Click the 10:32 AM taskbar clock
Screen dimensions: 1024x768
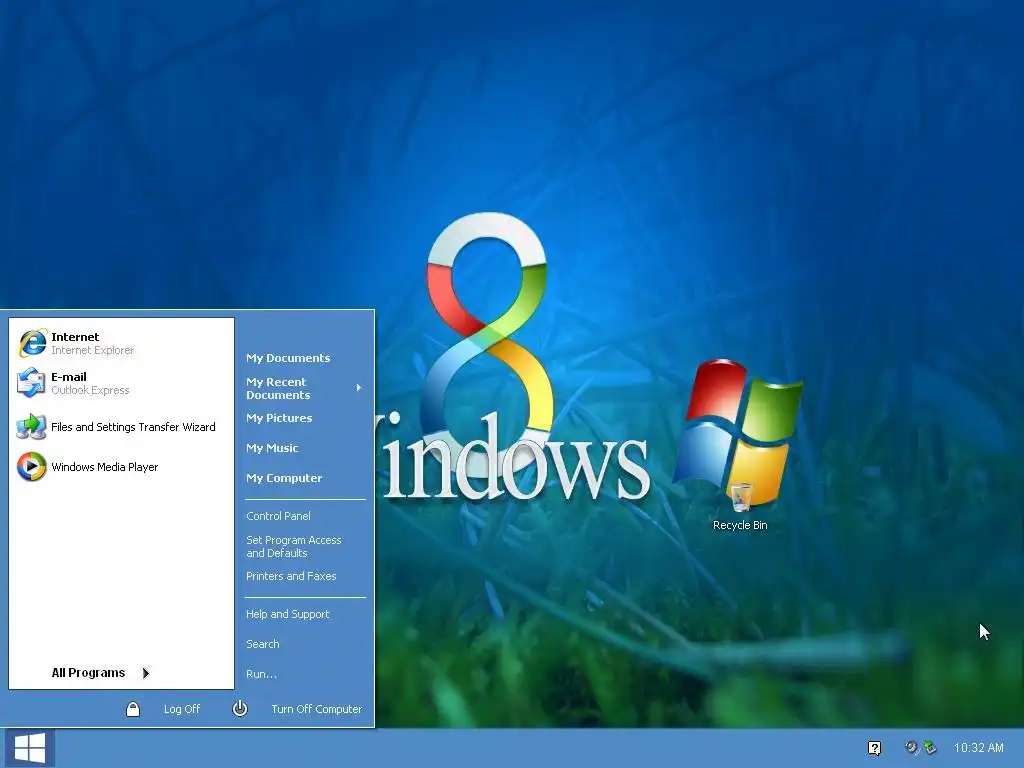tap(978, 748)
